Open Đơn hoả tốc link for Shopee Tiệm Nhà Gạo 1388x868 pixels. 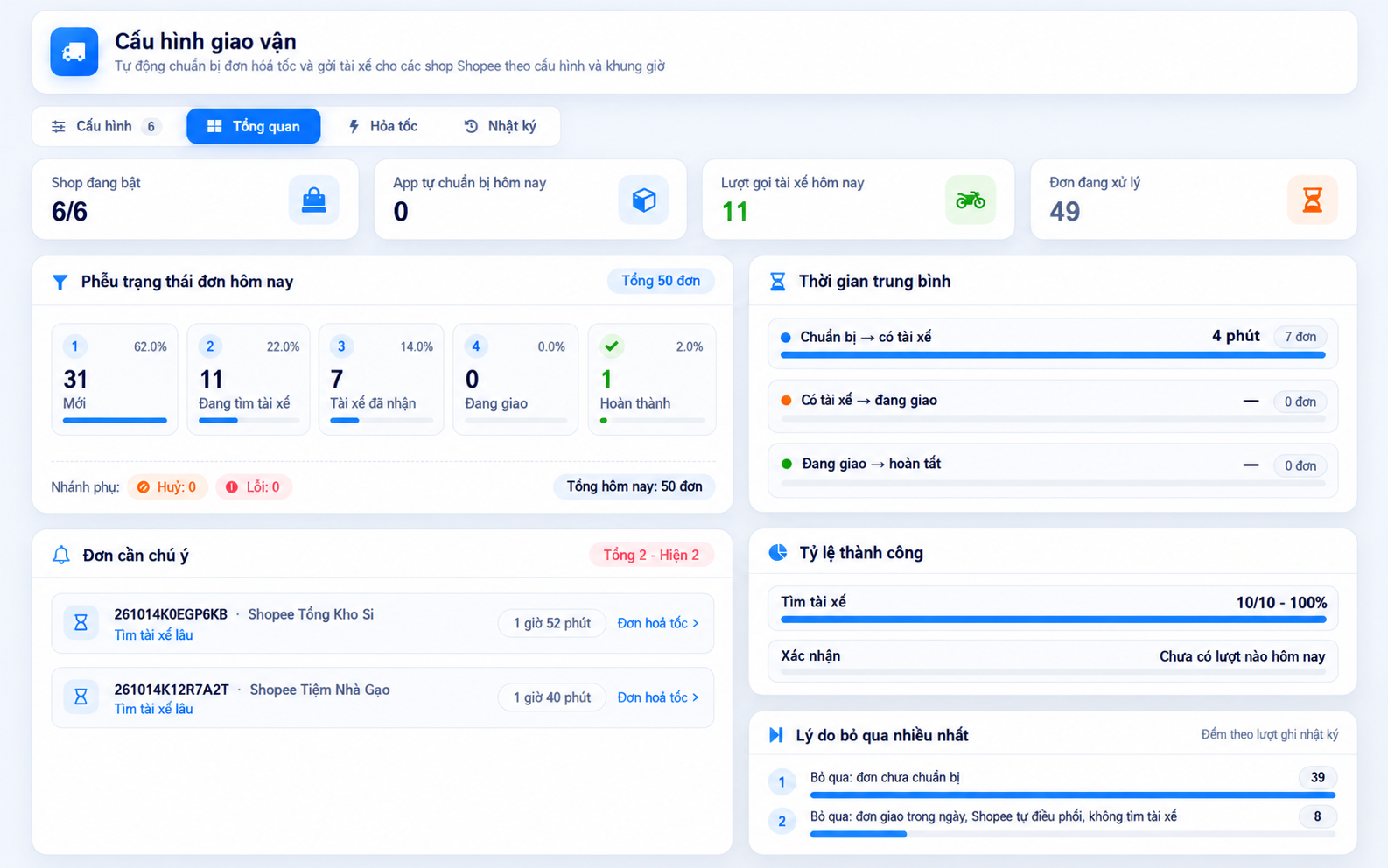point(658,697)
